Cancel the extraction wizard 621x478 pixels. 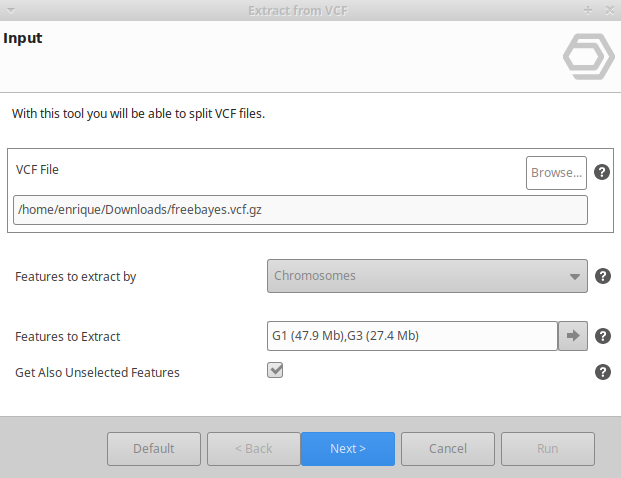(448, 449)
